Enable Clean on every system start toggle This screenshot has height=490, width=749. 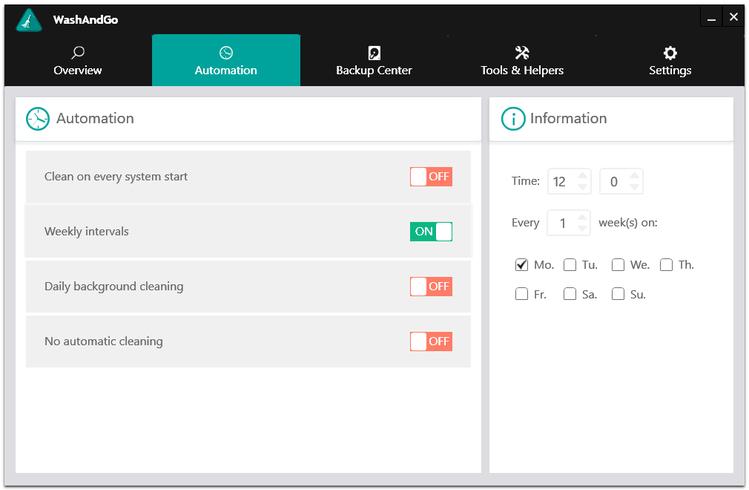tap(431, 177)
